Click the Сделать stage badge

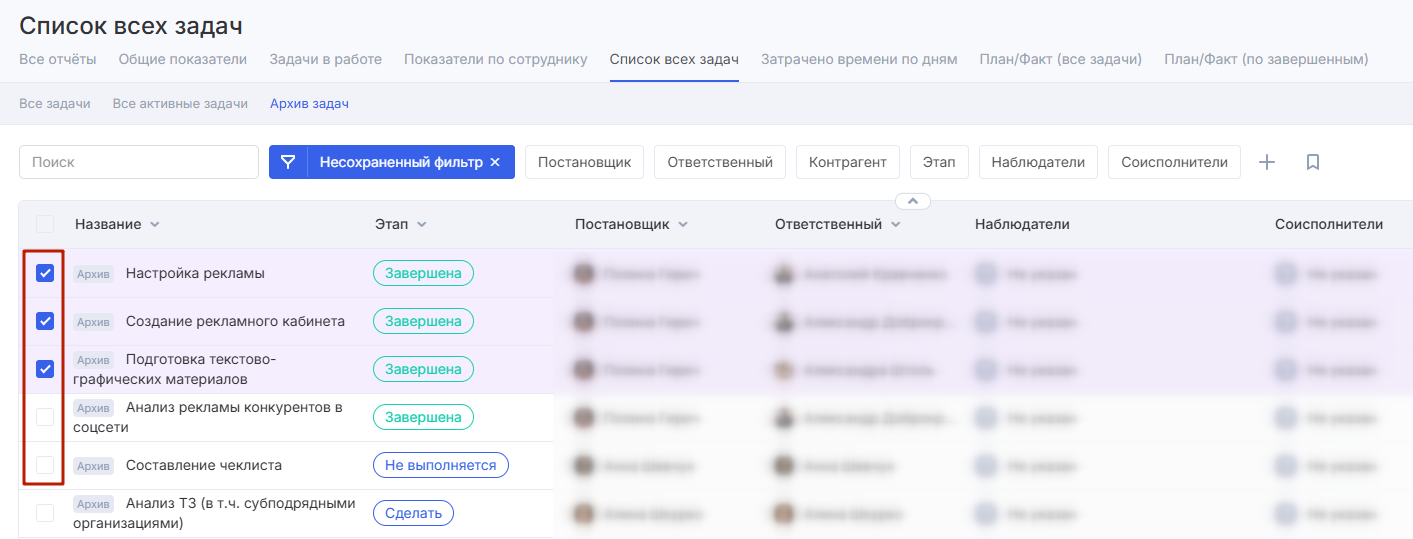(x=413, y=513)
